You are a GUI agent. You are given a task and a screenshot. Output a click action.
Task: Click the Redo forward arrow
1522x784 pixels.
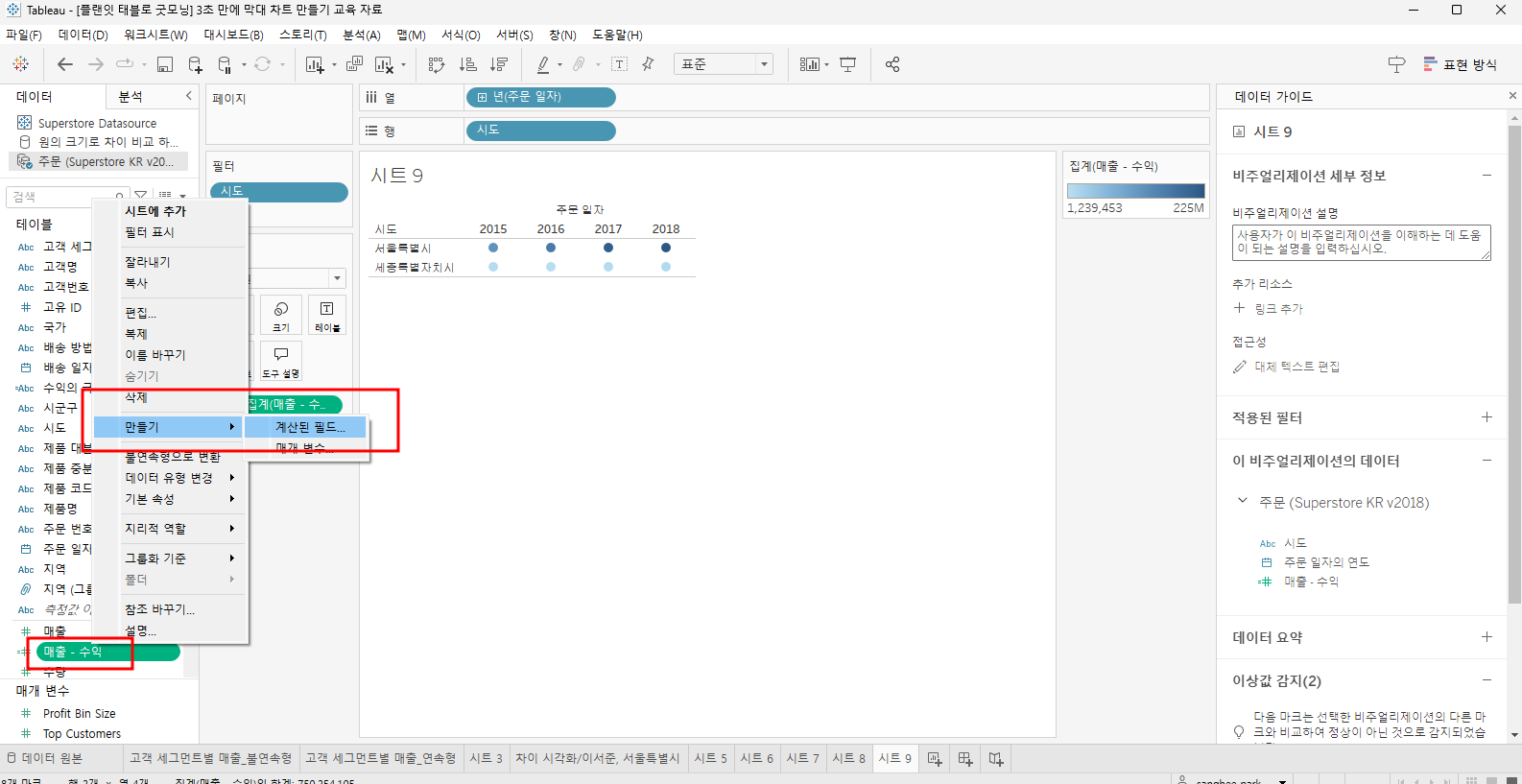coord(95,64)
